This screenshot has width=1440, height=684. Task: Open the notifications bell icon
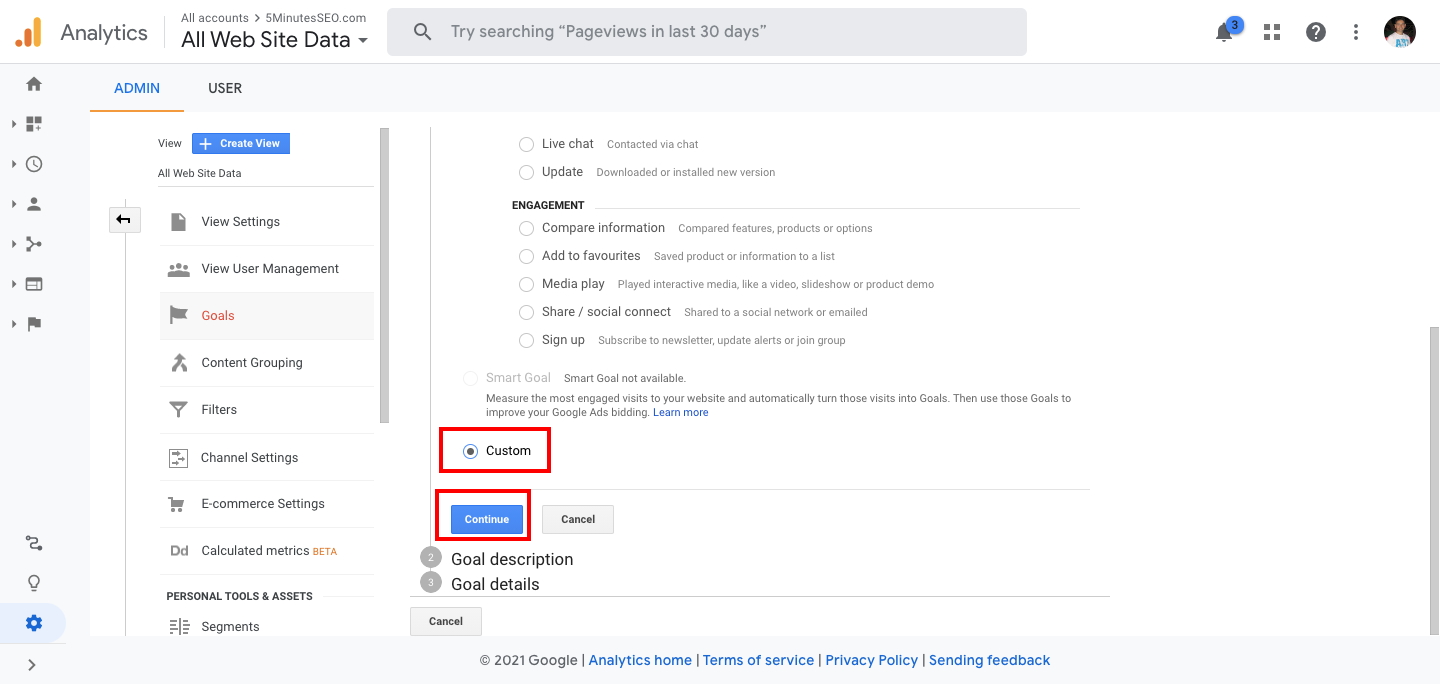coord(1224,32)
